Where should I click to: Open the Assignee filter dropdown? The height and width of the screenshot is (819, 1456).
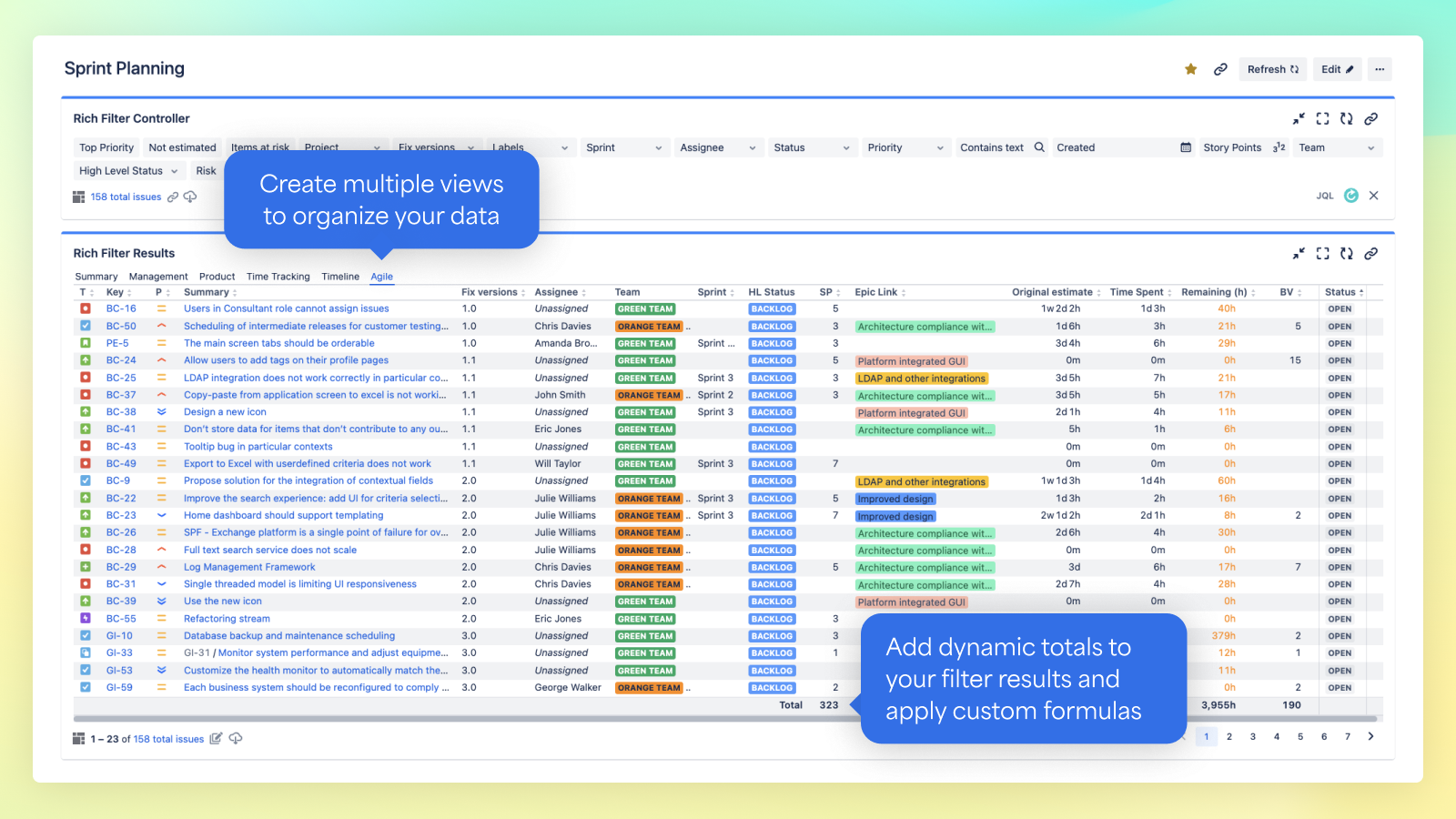tap(718, 147)
